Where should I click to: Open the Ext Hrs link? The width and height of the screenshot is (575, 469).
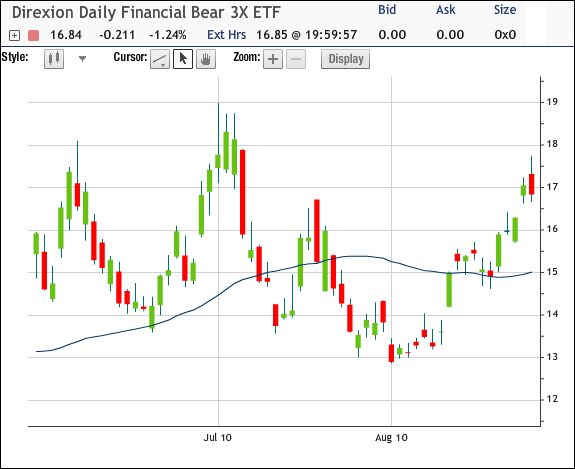[x=226, y=35]
